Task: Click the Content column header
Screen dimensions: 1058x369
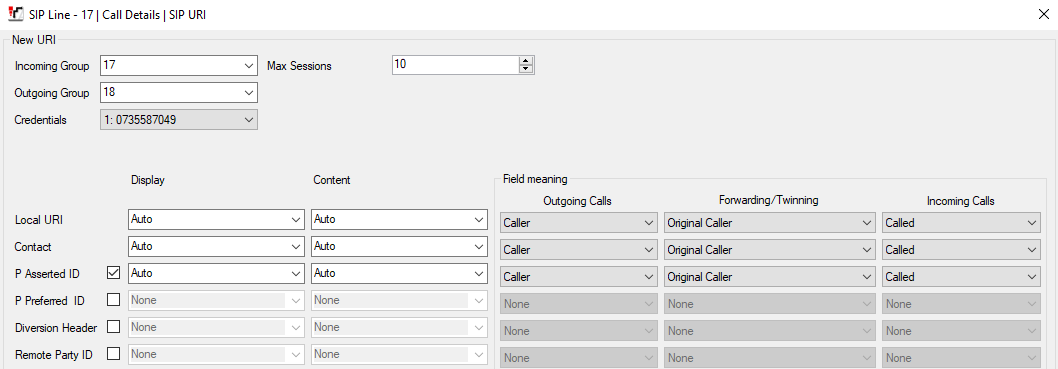Action: click(332, 180)
